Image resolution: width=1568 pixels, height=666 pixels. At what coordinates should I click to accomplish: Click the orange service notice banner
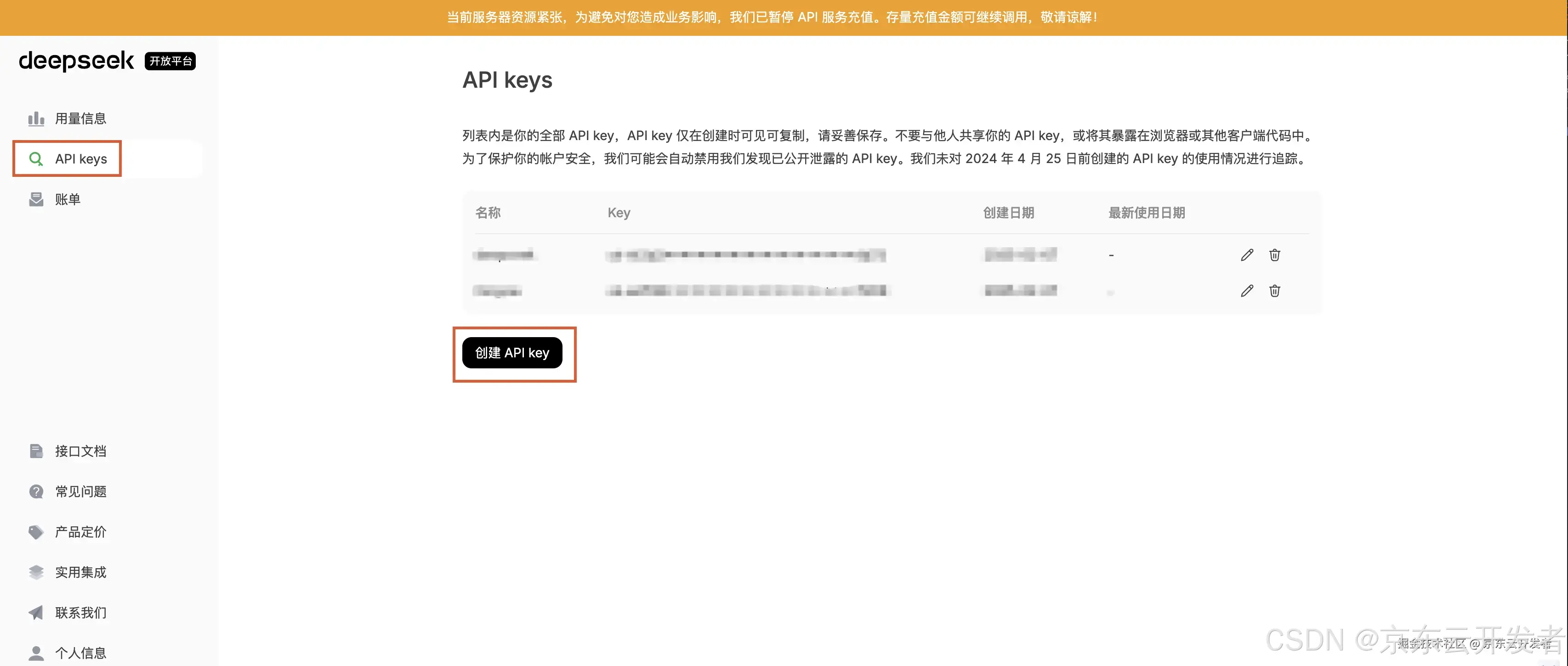tap(772, 17)
